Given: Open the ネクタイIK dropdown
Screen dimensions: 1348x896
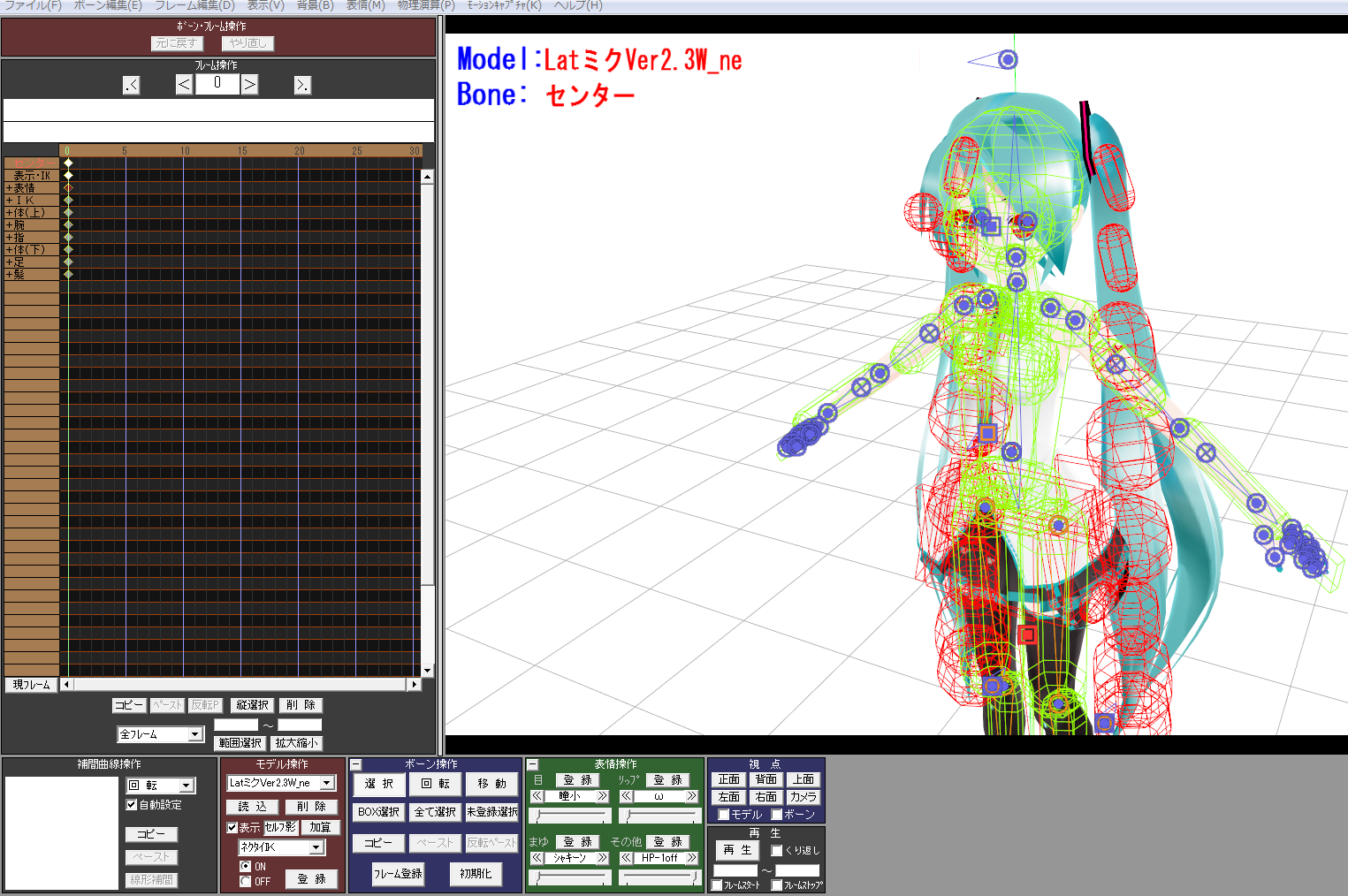Looking at the screenshot, I should point(282,847).
